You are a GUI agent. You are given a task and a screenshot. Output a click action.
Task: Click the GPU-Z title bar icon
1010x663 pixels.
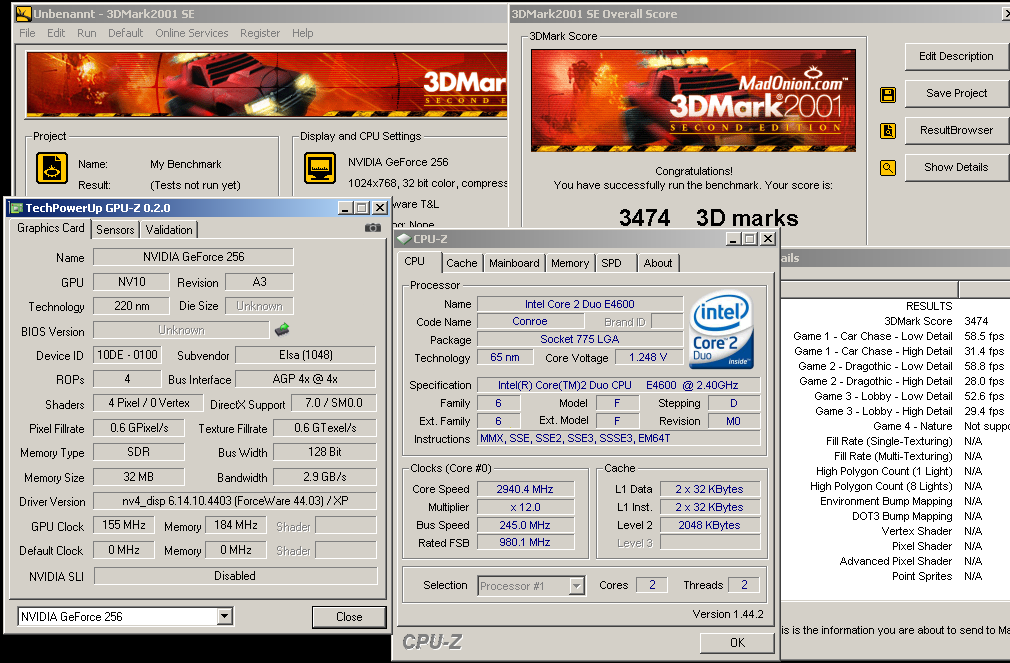click(x=16, y=208)
